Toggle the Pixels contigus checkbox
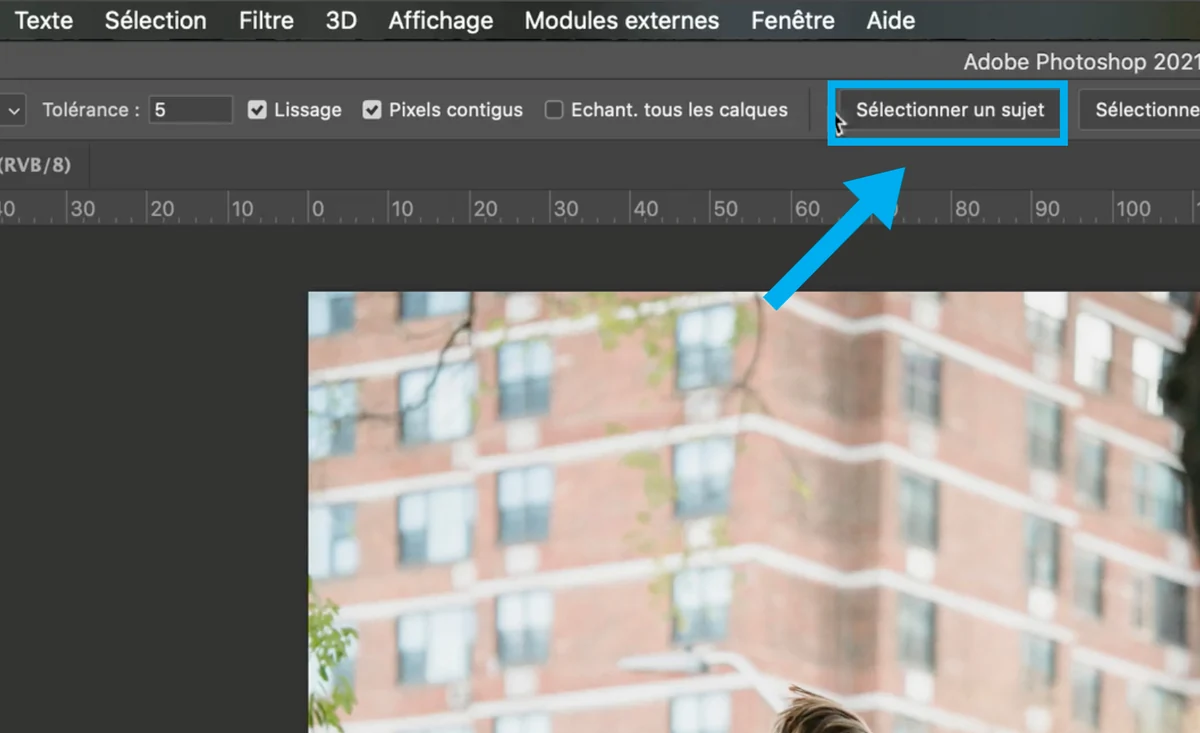Image resolution: width=1200 pixels, height=733 pixels. point(372,110)
